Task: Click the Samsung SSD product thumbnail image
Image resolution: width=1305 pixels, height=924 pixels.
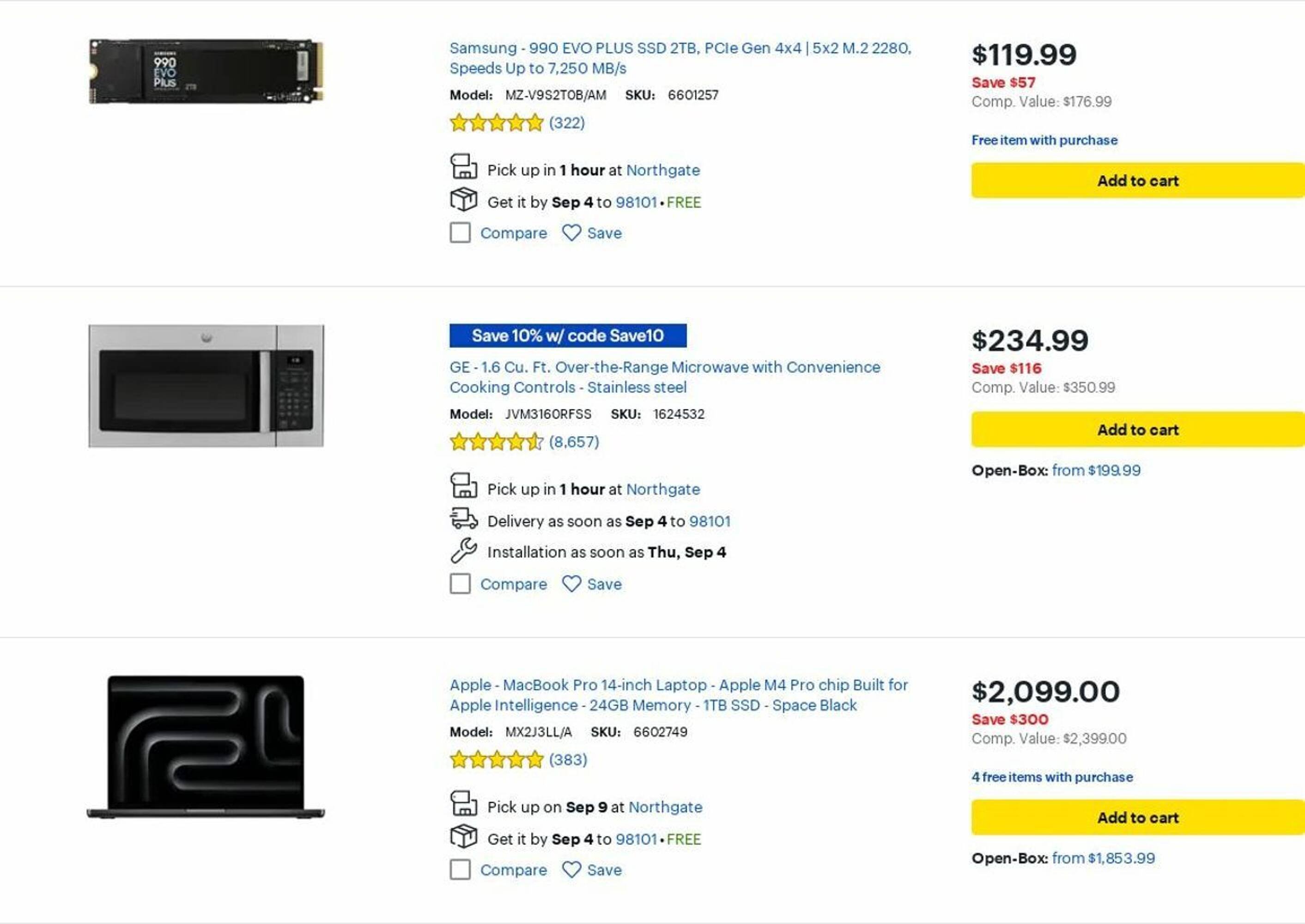Action: pyautogui.click(x=206, y=72)
